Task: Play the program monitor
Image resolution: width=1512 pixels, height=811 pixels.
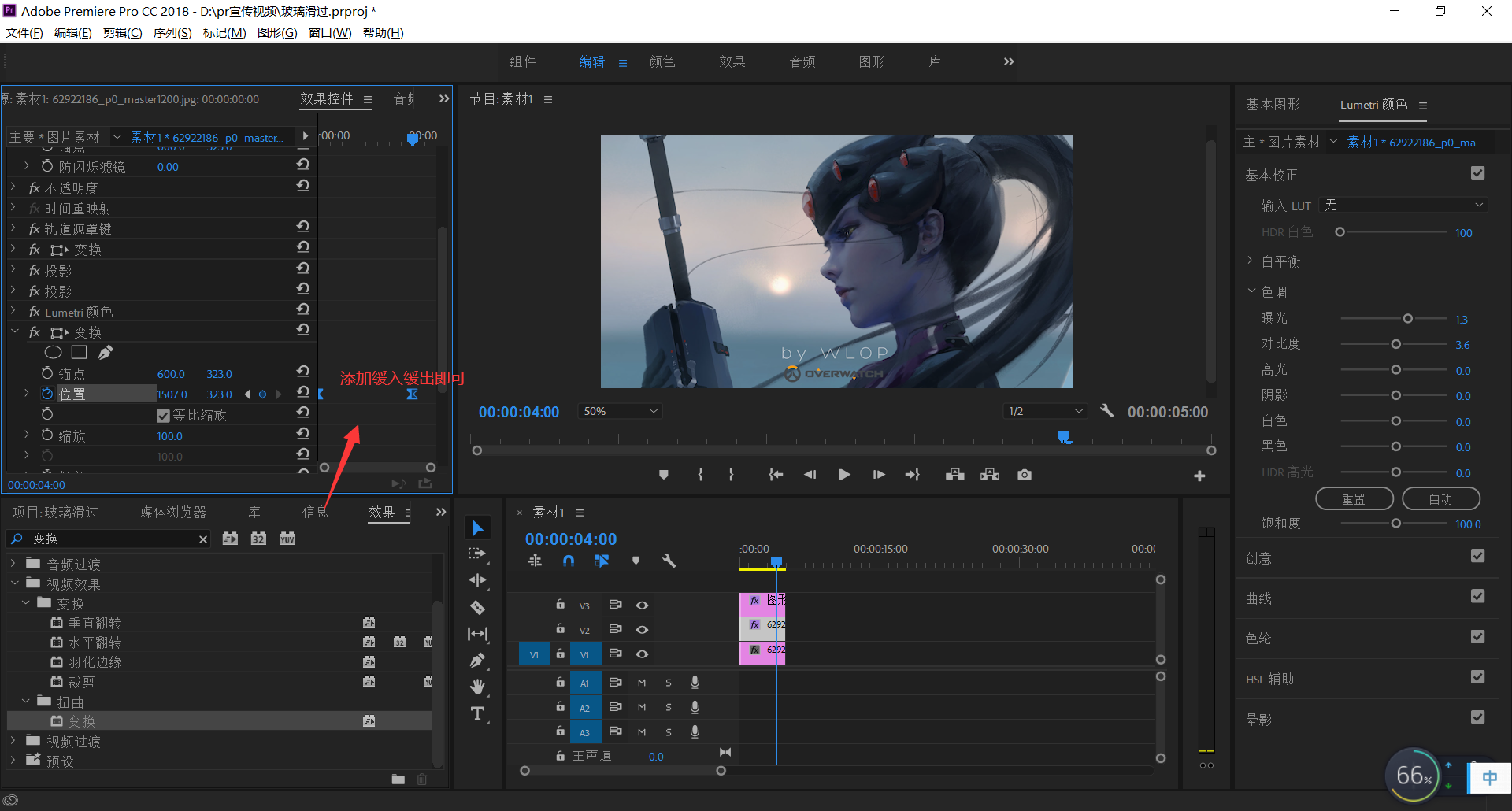Action: pos(844,475)
